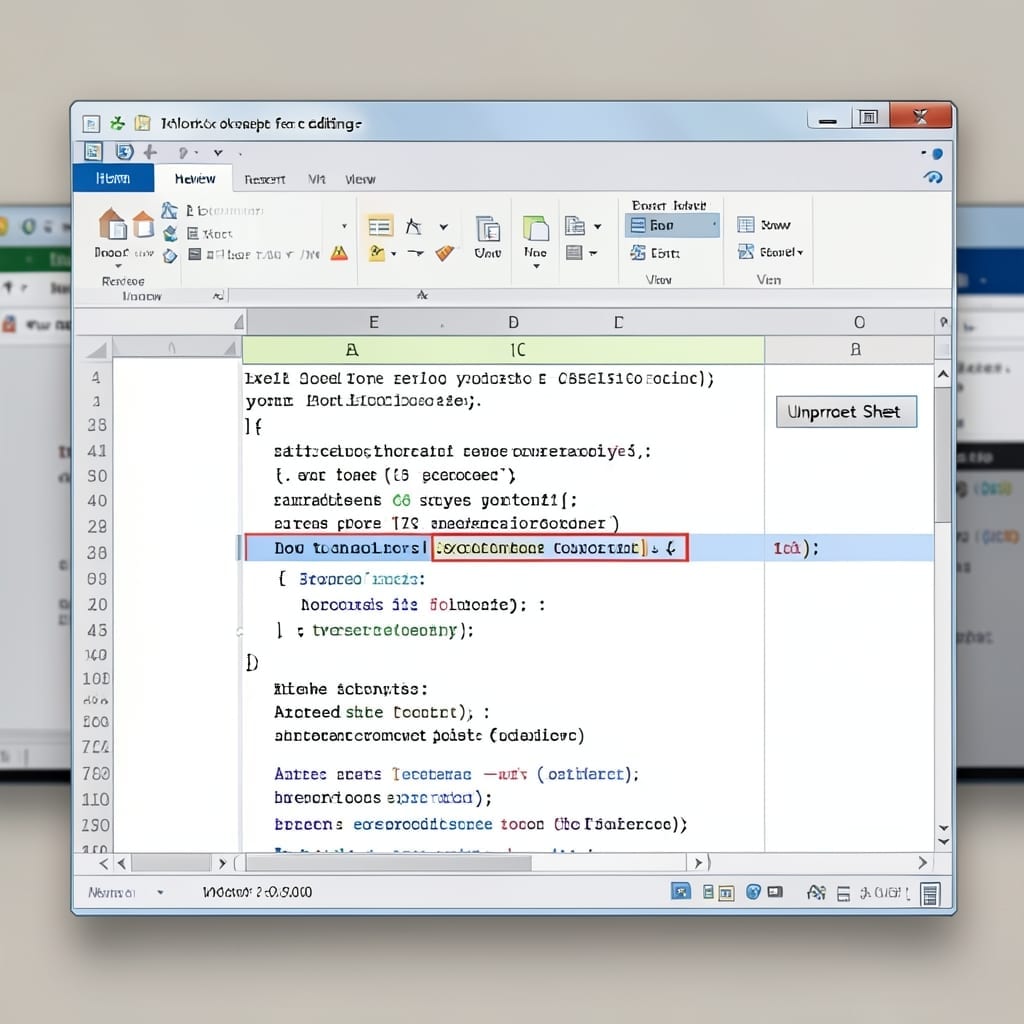Click the select all corner triangle
Viewport: 1024px width, 1024px height.
[x=97, y=350]
